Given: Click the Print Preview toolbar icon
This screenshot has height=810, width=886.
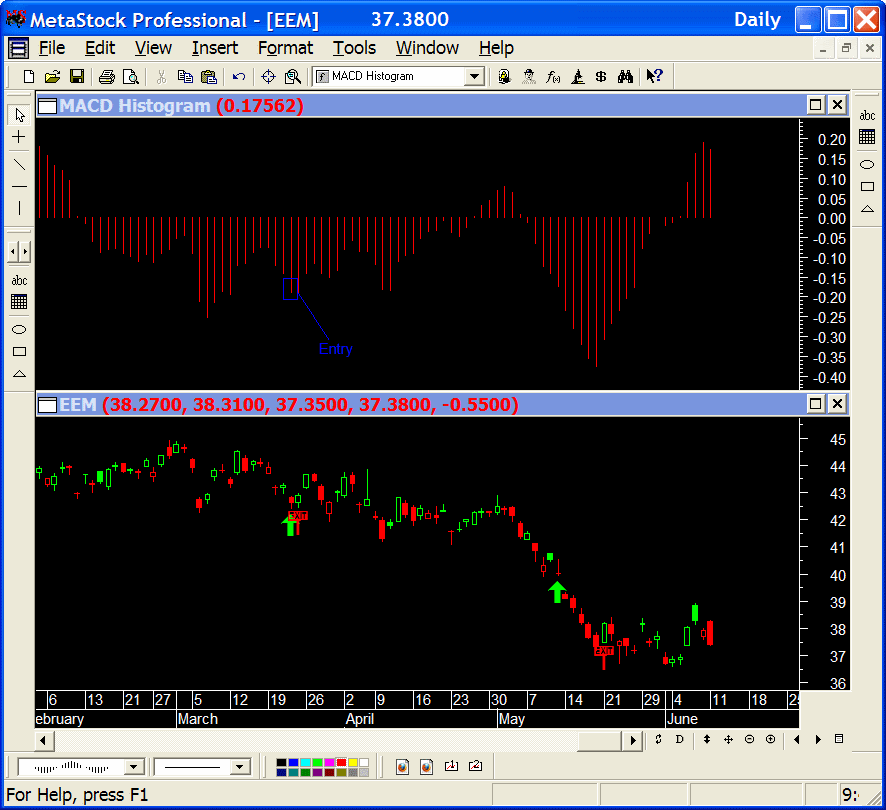Looking at the screenshot, I should [131, 76].
